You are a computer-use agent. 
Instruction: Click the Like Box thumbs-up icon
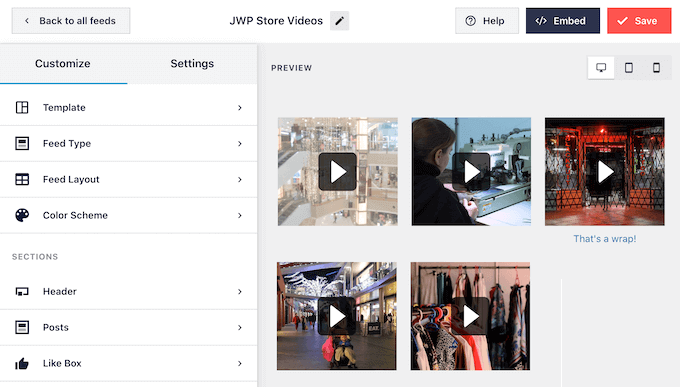tap(22, 364)
